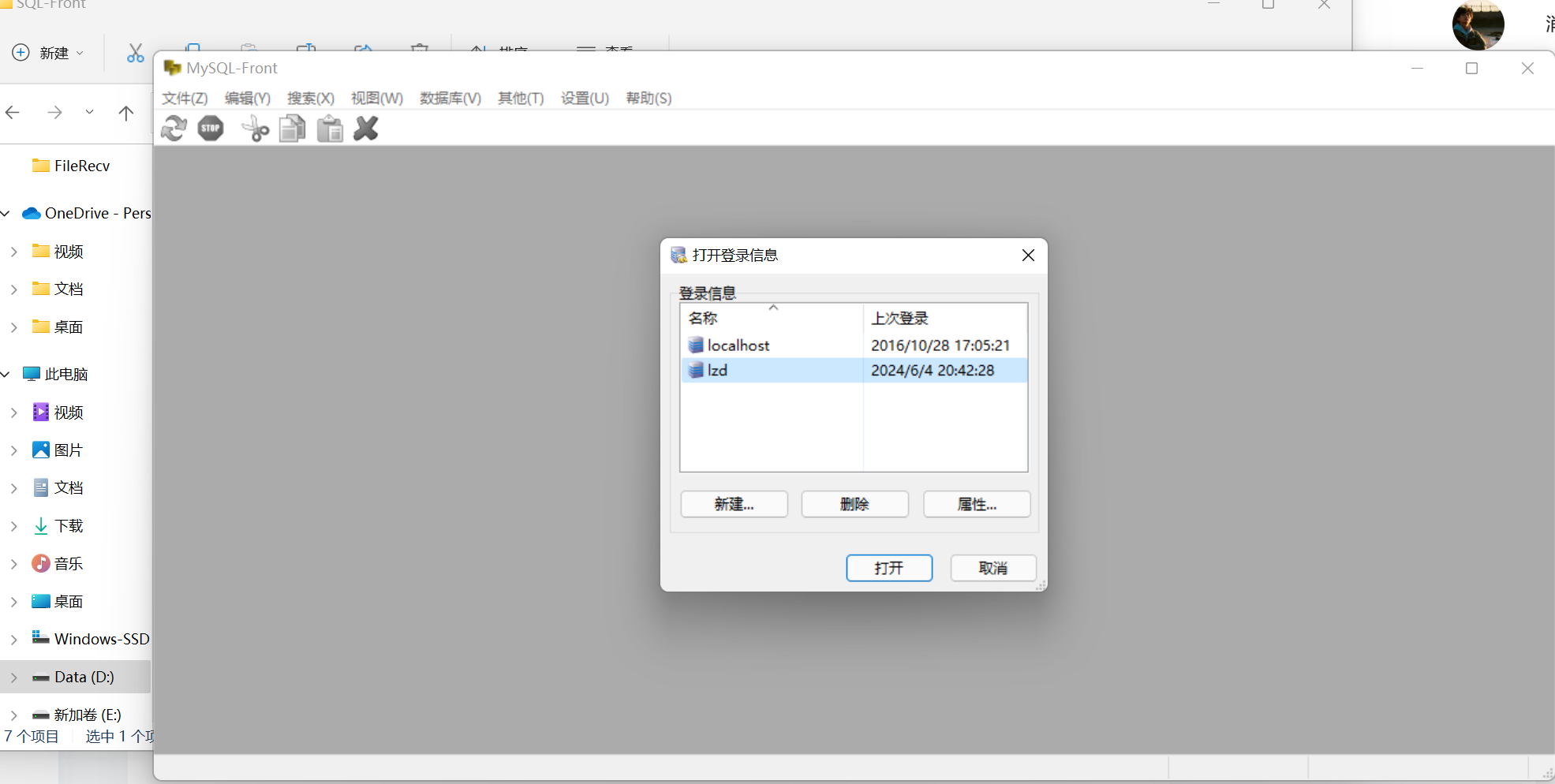Click the MySQL-Front app icon in title bar
This screenshot has height=784, width=1555.
point(172,68)
